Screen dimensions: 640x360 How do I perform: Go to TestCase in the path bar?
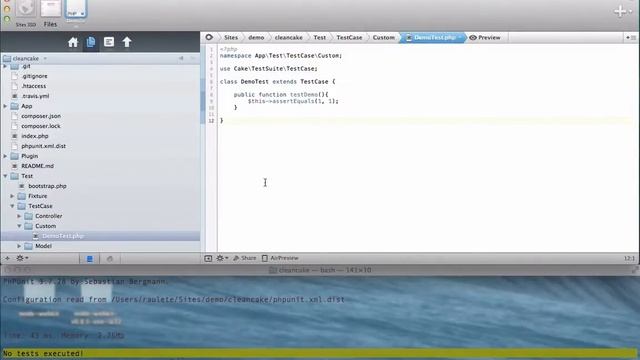(x=349, y=38)
